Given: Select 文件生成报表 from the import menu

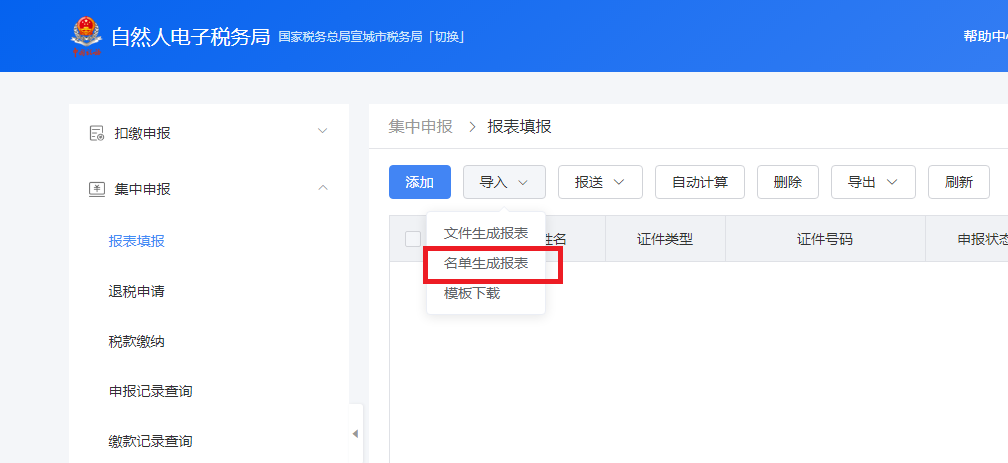Looking at the screenshot, I should 486,233.
